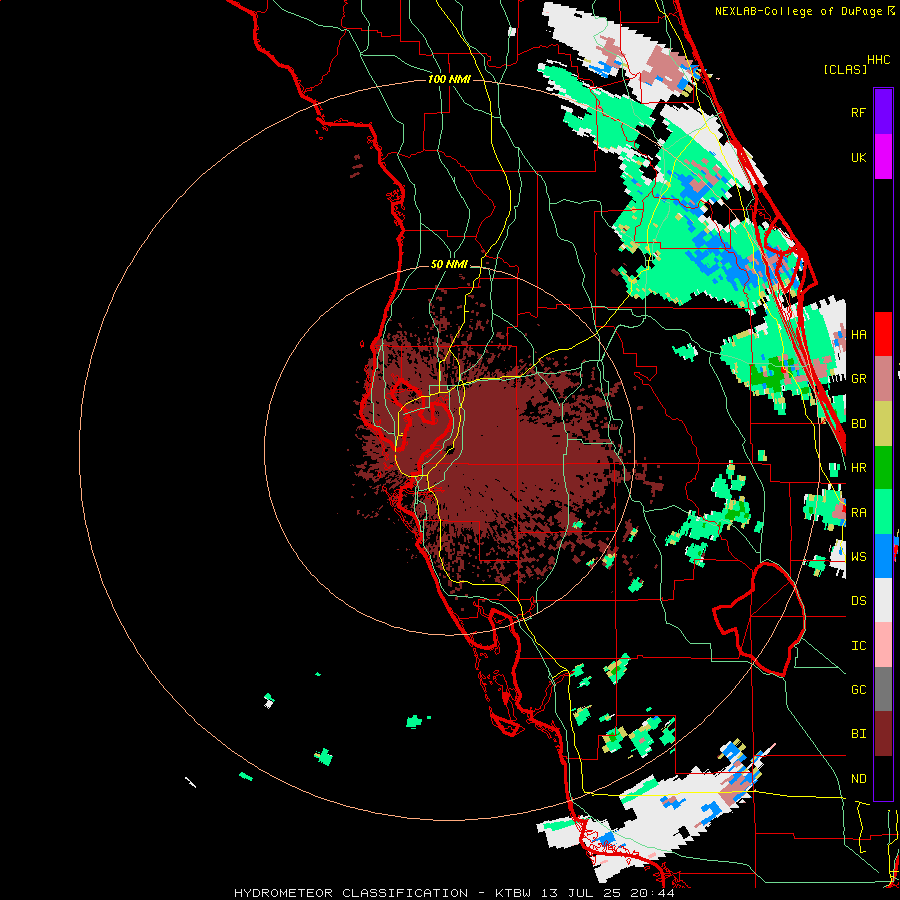Screen dimensions: 900x900
Task: Select the GC gray legend swatch
Action: pyautogui.click(x=883, y=689)
